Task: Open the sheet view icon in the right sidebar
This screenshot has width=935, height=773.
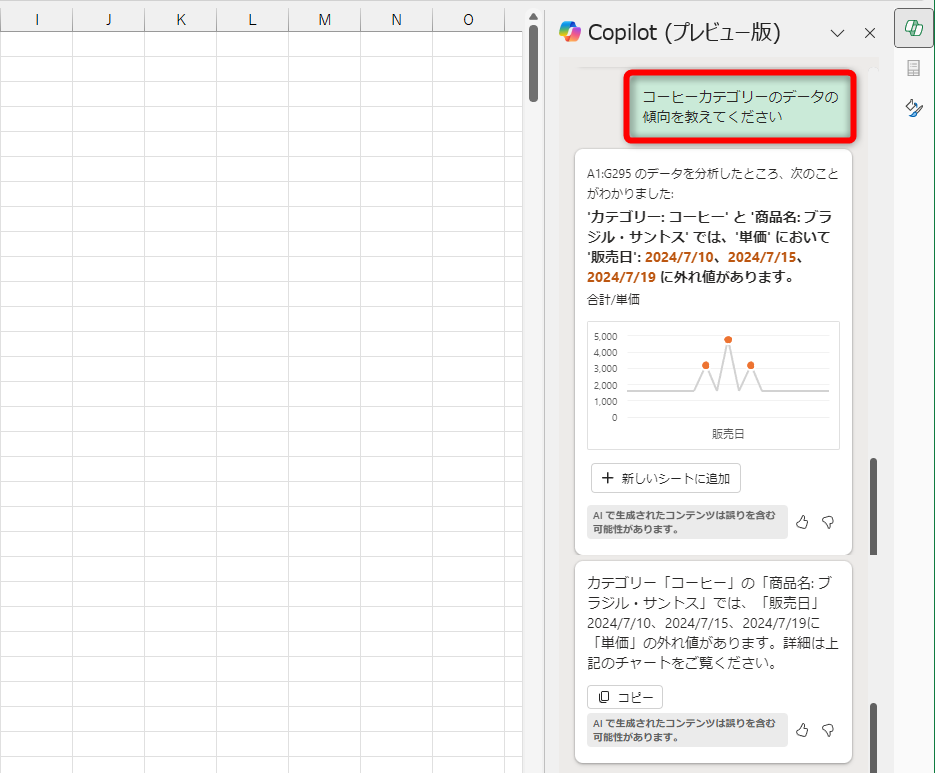Action: pyautogui.click(x=913, y=68)
